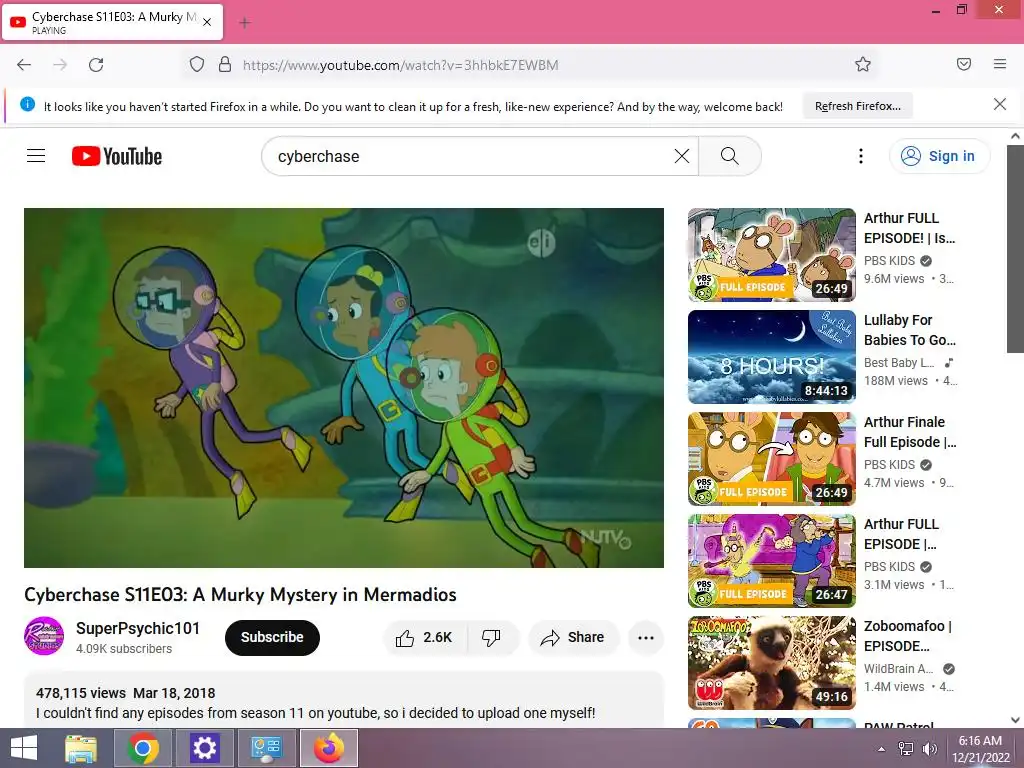Open the network icon in system tray
The image size is (1024, 768).
906,749
